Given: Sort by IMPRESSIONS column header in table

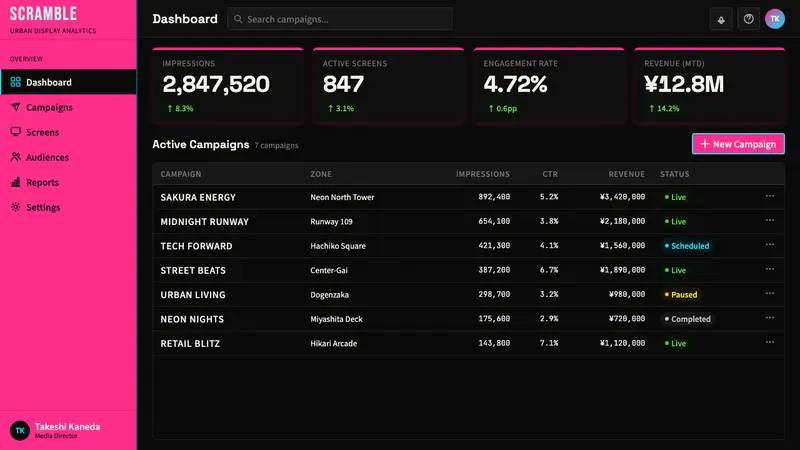Looking at the screenshot, I should [x=483, y=174].
